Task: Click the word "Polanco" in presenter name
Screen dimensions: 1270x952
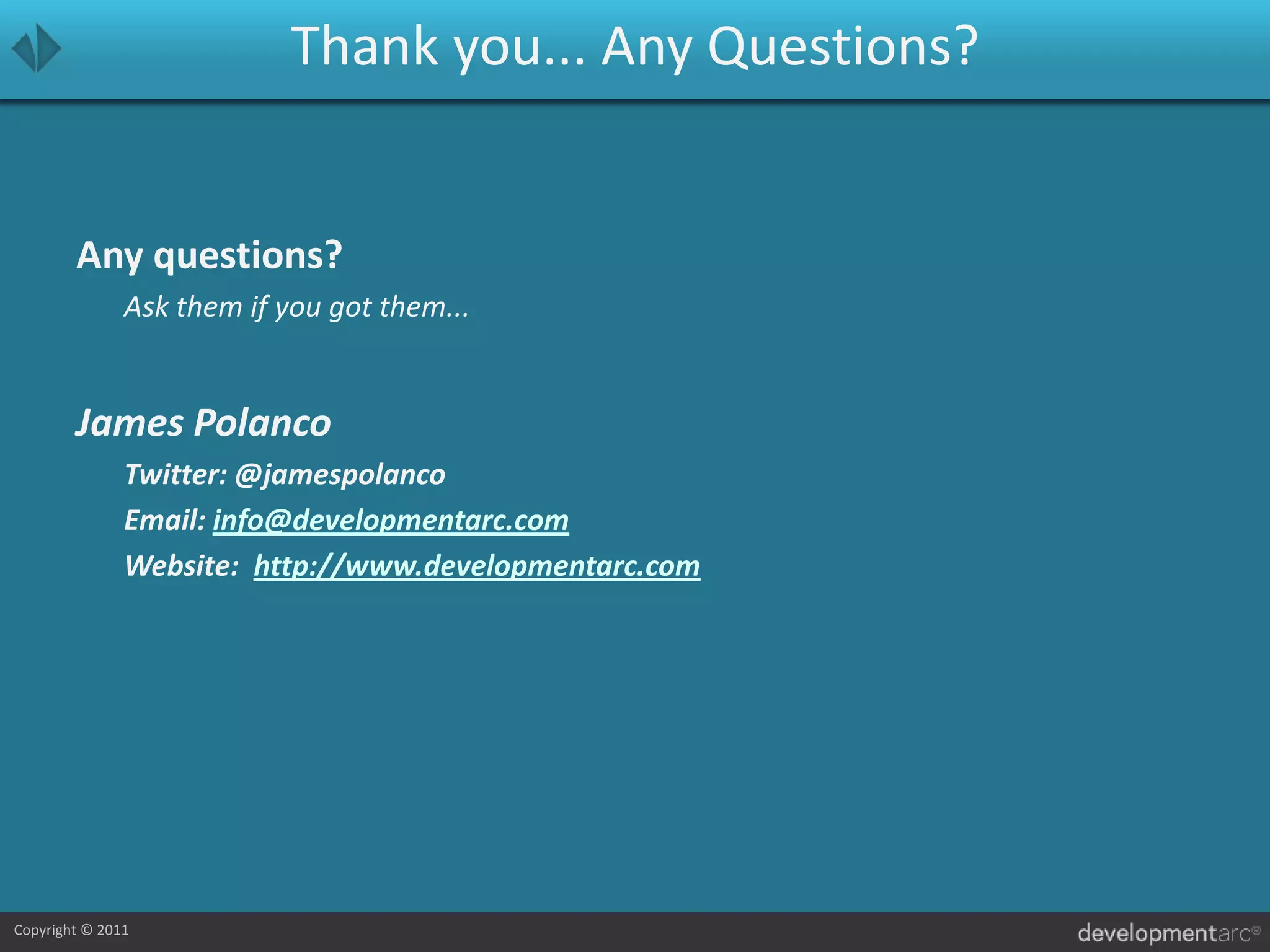Action: click(x=262, y=423)
